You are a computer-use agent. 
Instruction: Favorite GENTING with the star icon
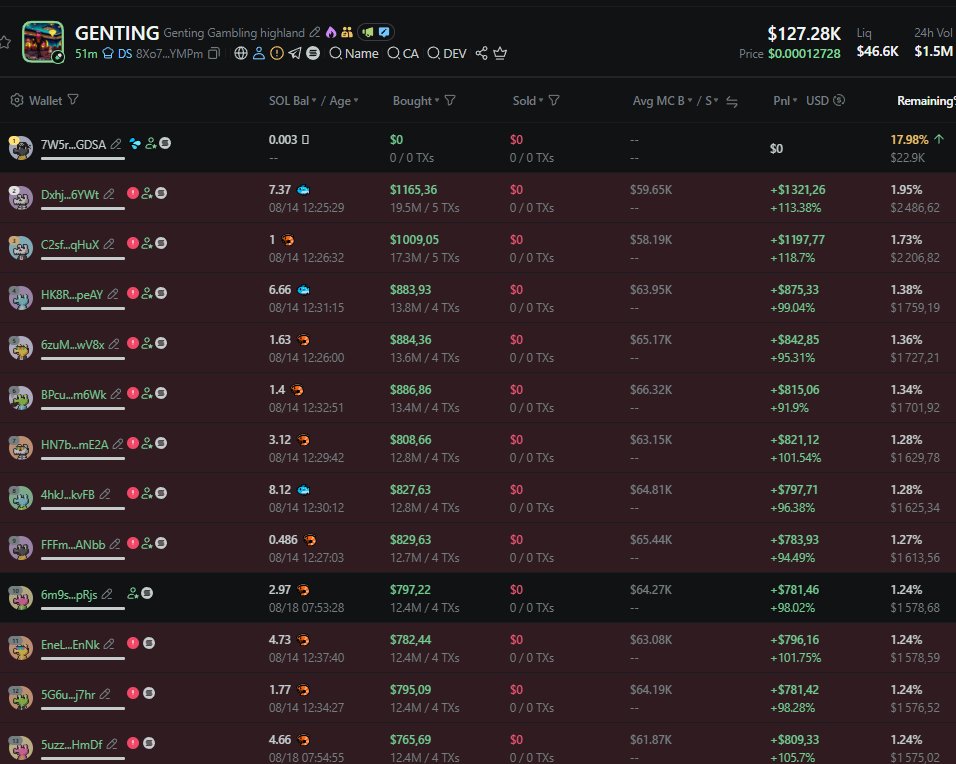click(4, 42)
